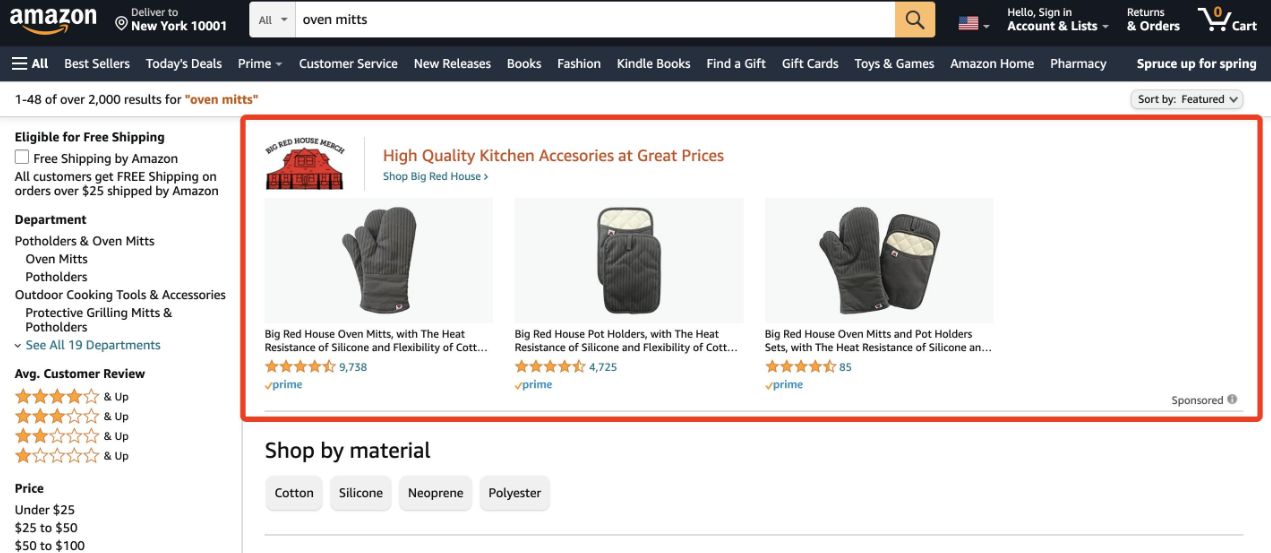Open the All hamburger menu
Image resolution: width=1271 pixels, height=553 pixels.
pos(30,63)
